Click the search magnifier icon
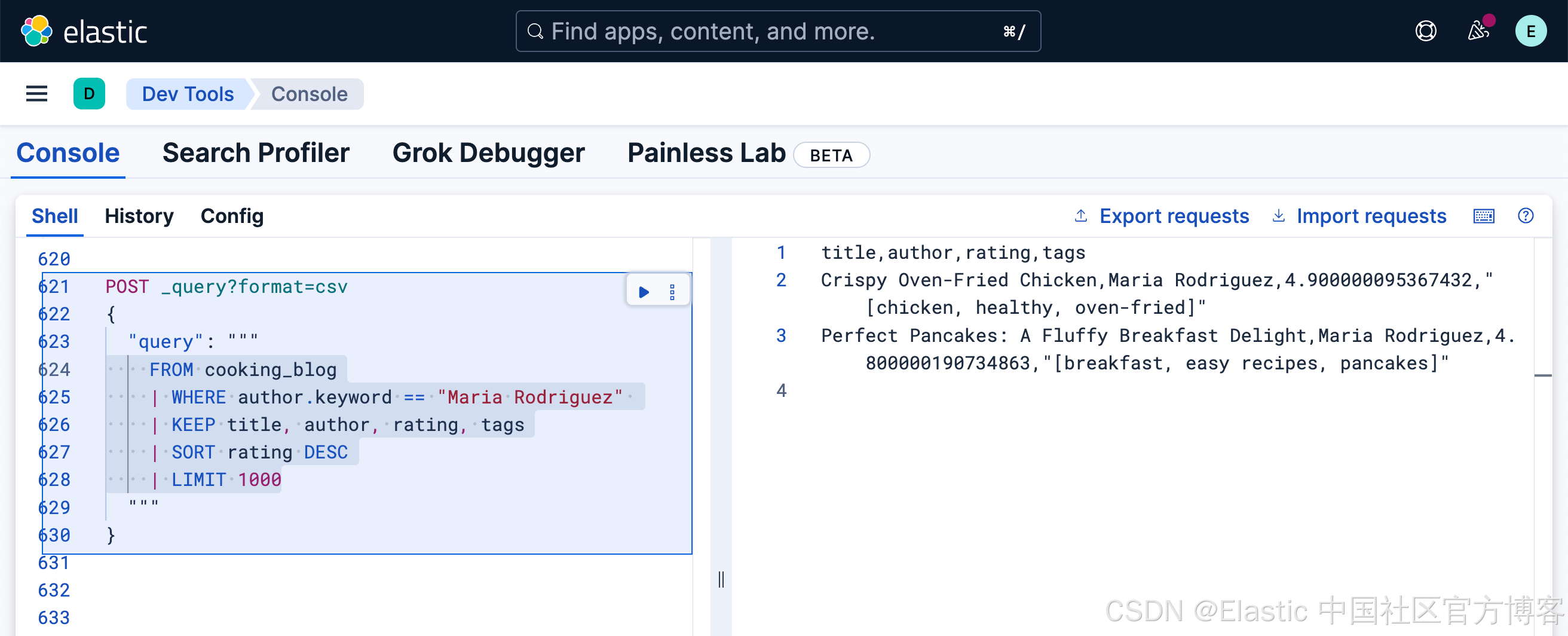 pyautogui.click(x=535, y=31)
